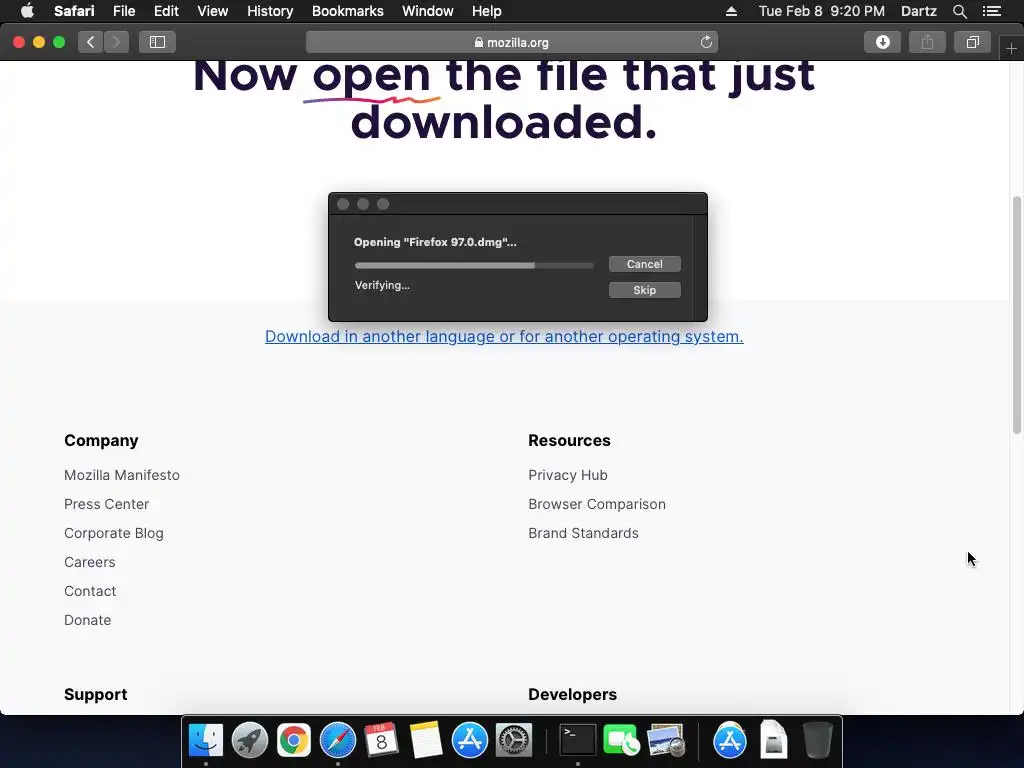The height and width of the screenshot is (768, 1024).
Task: Visit the Corporate Blog link
Action: pyautogui.click(x=114, y=533)
